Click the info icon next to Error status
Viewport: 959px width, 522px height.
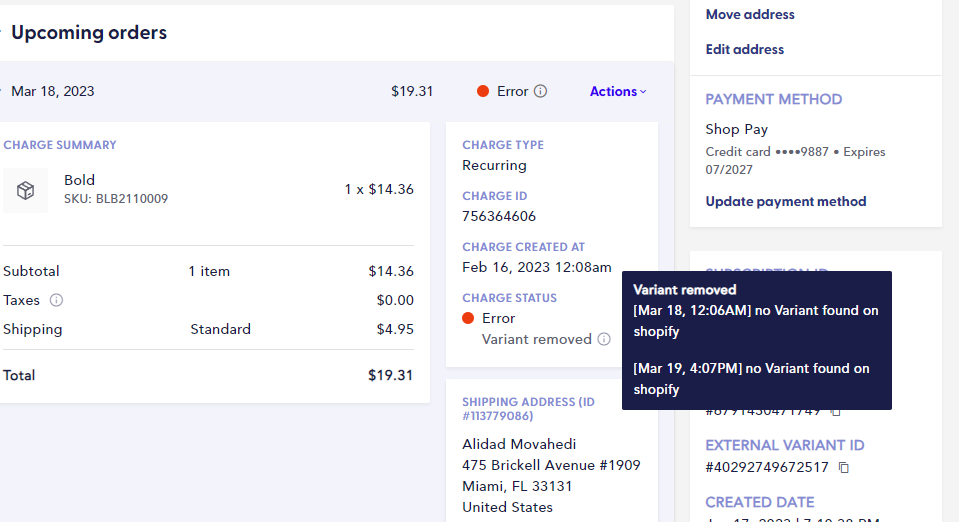[x=540, y=91]
